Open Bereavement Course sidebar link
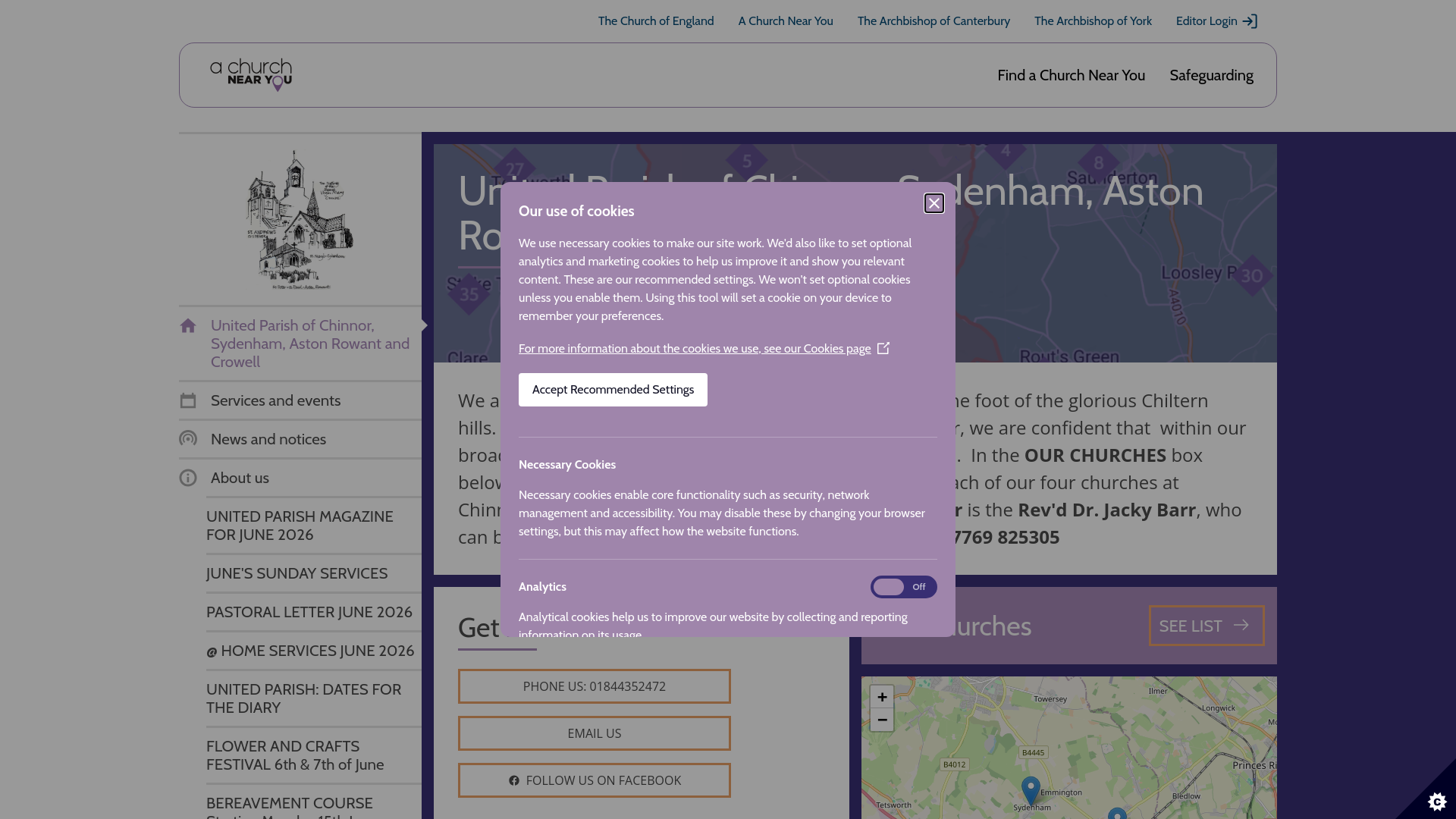Image resolution: width=1456 pixels, height=819 pixels. (290, 807)
